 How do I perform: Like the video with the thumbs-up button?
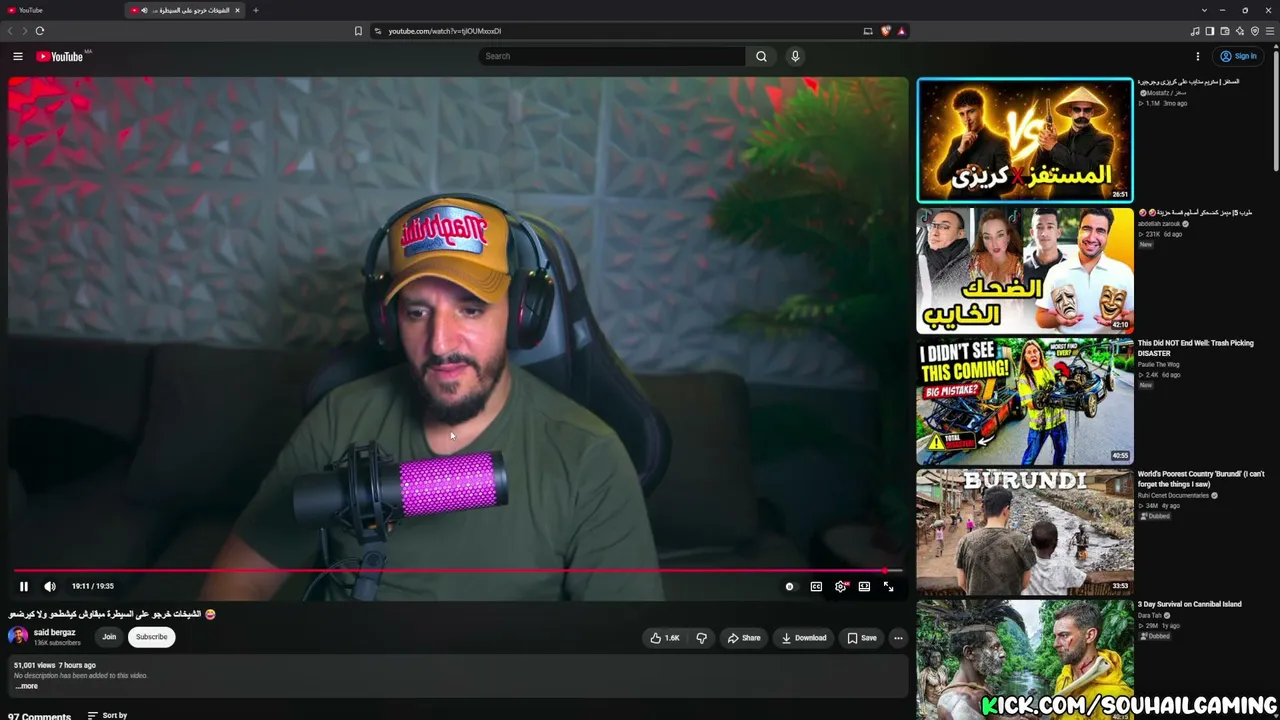[665, 638]
